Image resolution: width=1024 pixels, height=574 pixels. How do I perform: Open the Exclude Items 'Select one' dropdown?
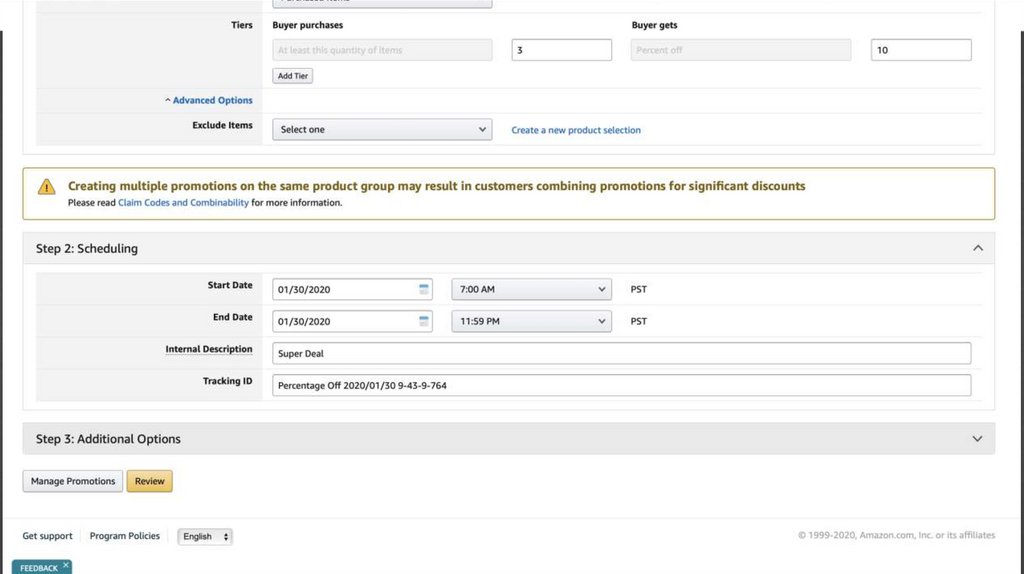[x=382, y=130]
